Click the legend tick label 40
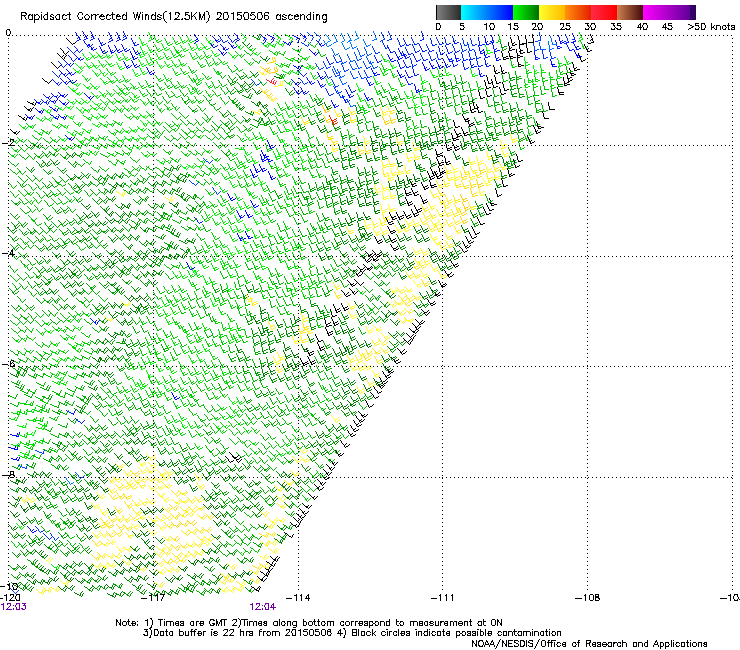This screenshot has width=740, height=650. (642, 27)
